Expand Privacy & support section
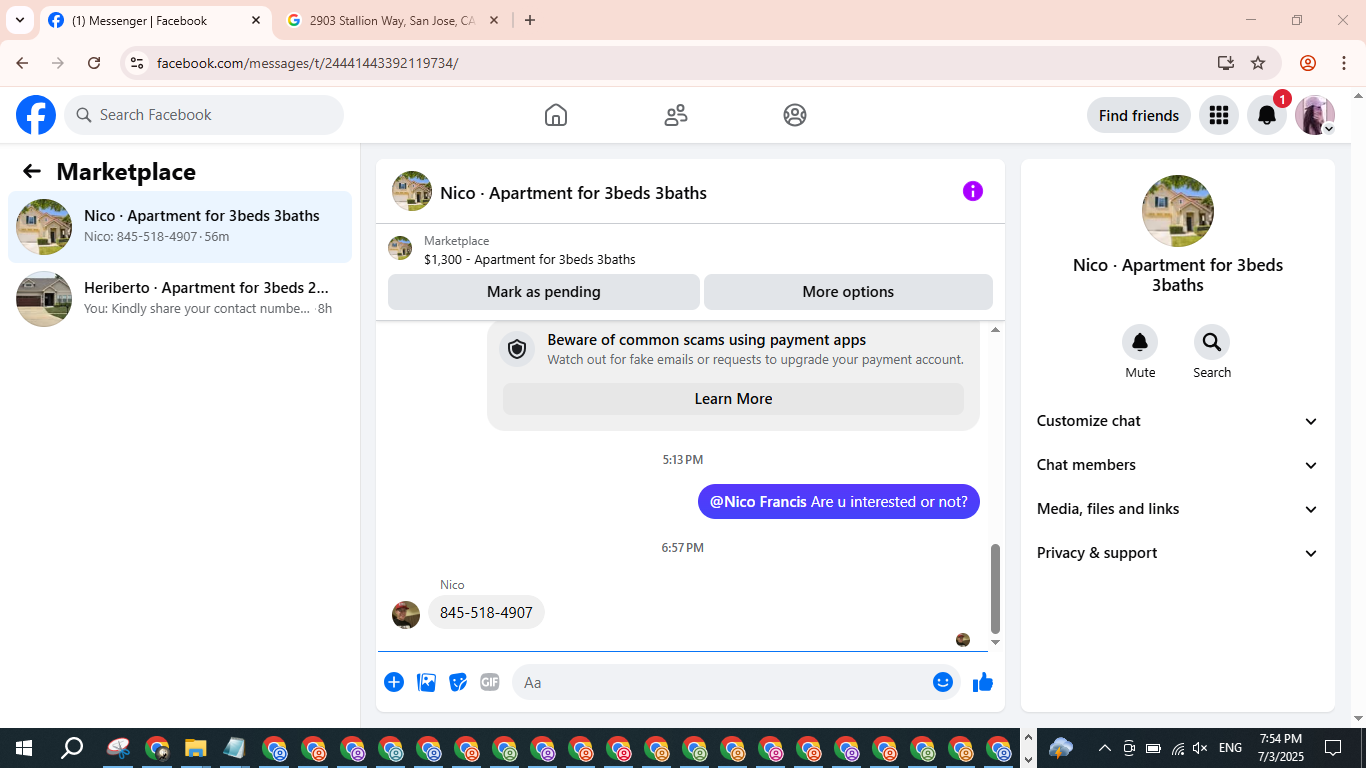Screen dimensions: 1366x768 coord(1178,553)
